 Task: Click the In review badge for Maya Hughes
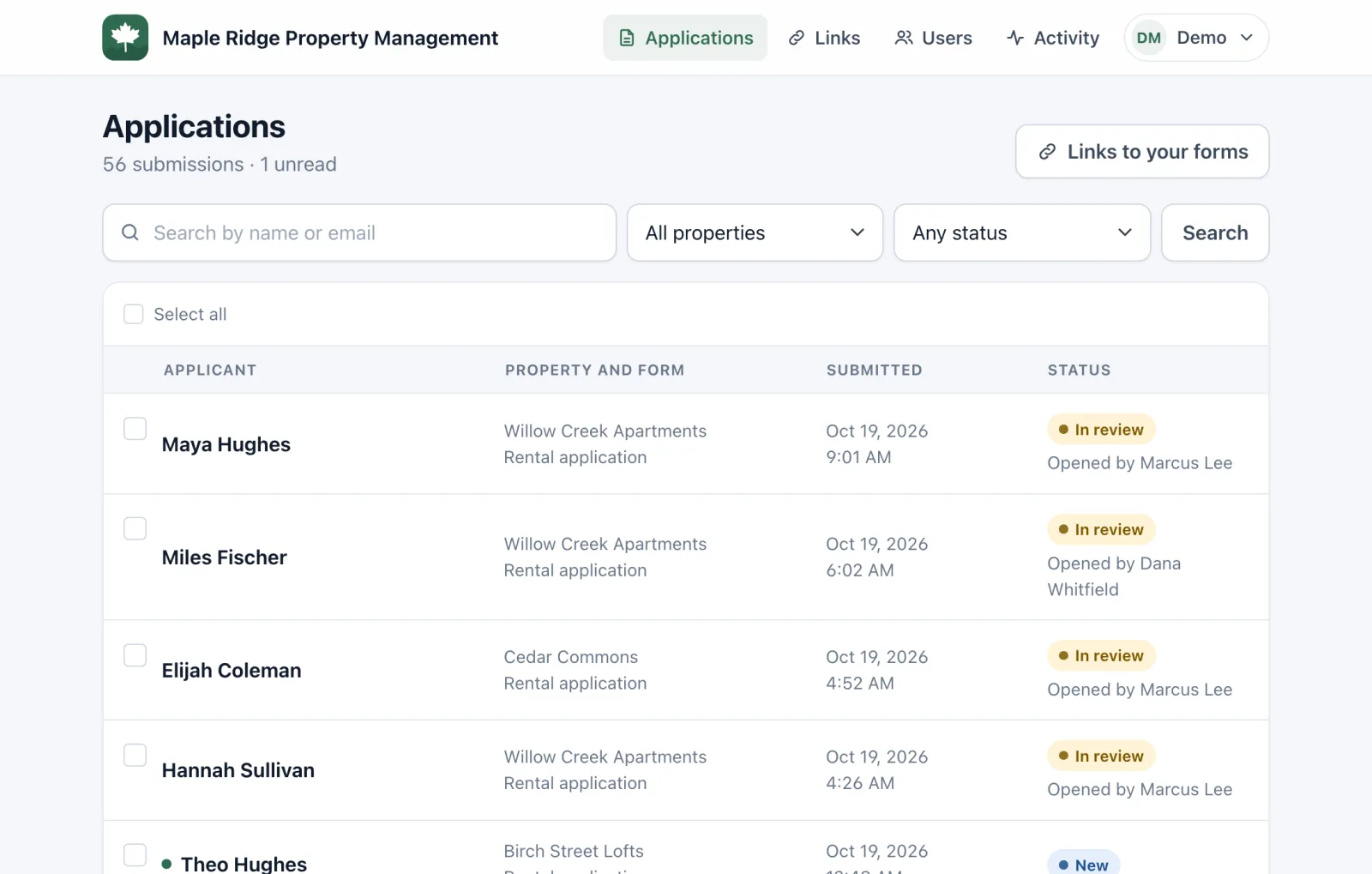(1101, 430)
